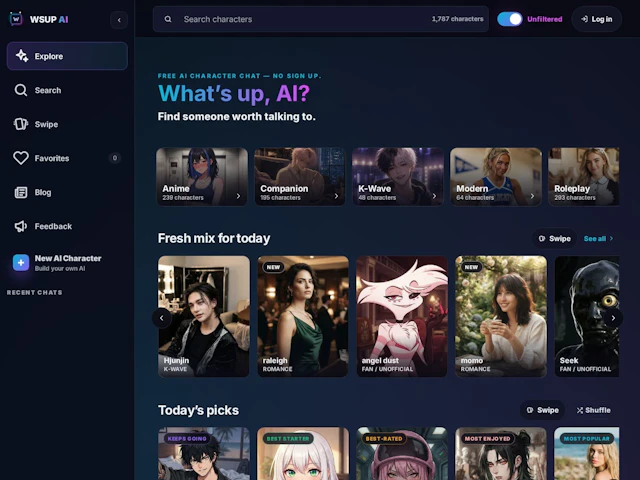Click the K-Wave card chevron arrow
Screen dimensions: 640x480
(434, 196)
